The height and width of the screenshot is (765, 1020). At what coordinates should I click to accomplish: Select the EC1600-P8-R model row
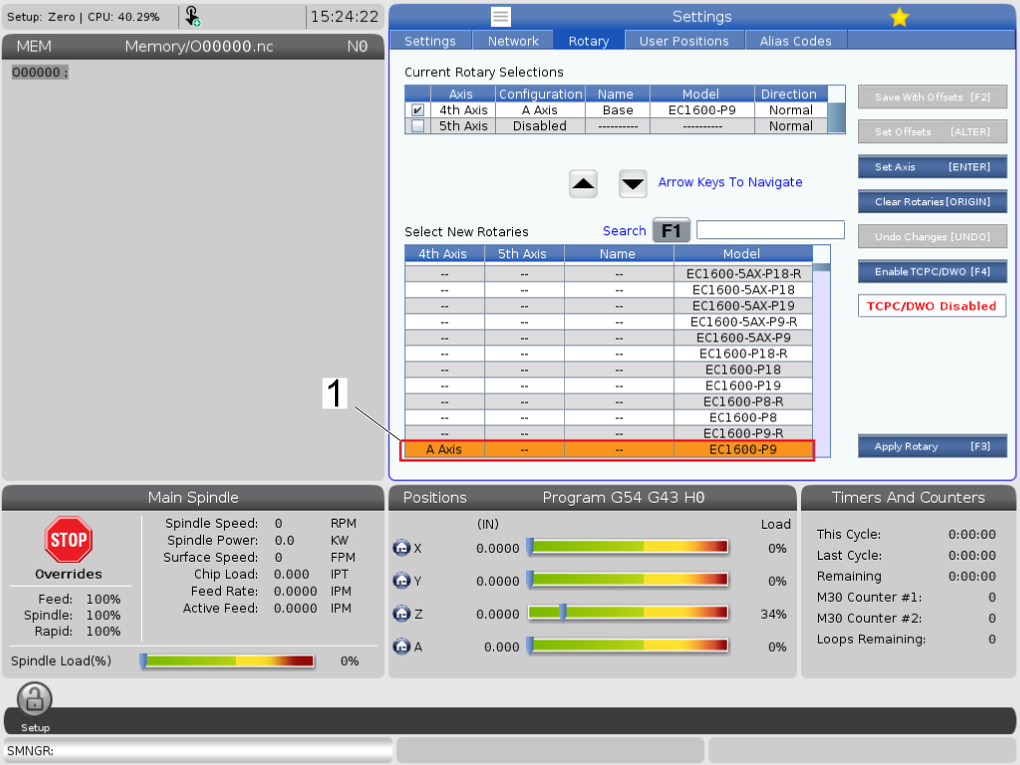click(609, 401)
